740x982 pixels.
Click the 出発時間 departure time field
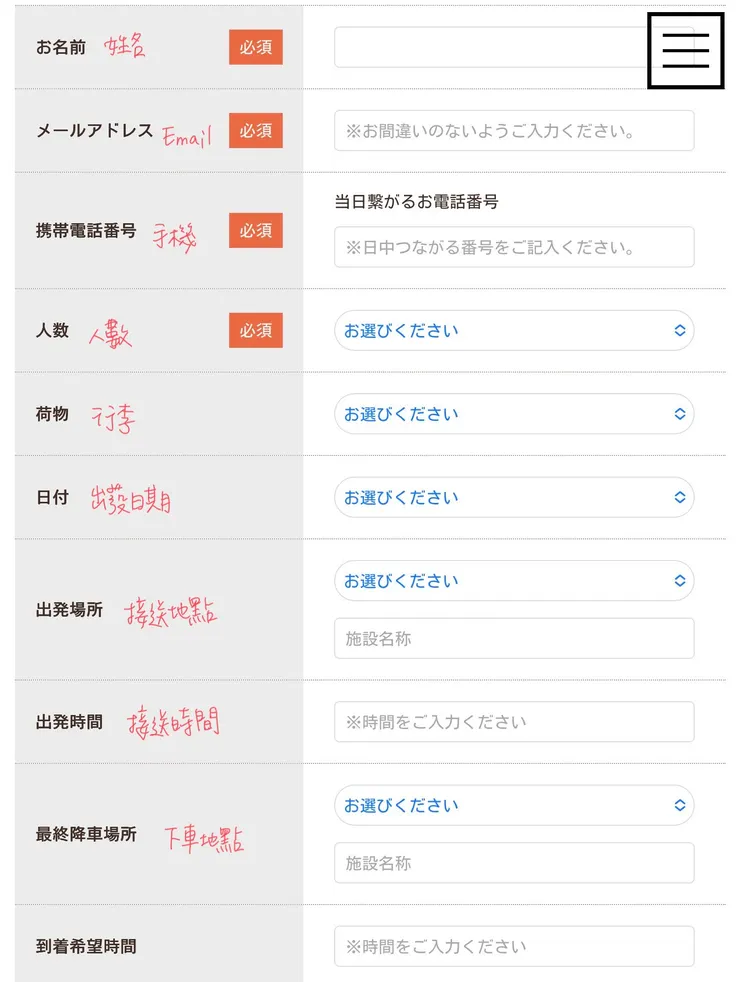[514, 722]
